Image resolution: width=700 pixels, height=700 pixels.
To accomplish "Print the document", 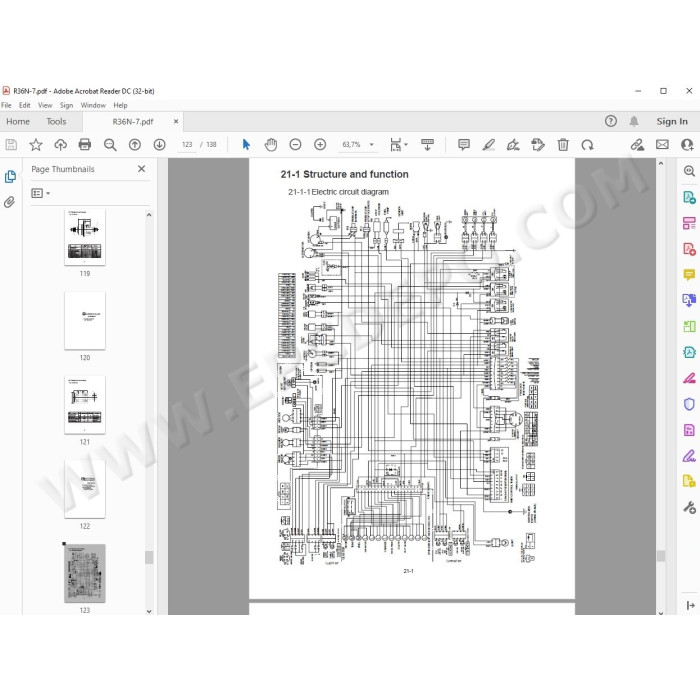I will click(x=85, y=145).
